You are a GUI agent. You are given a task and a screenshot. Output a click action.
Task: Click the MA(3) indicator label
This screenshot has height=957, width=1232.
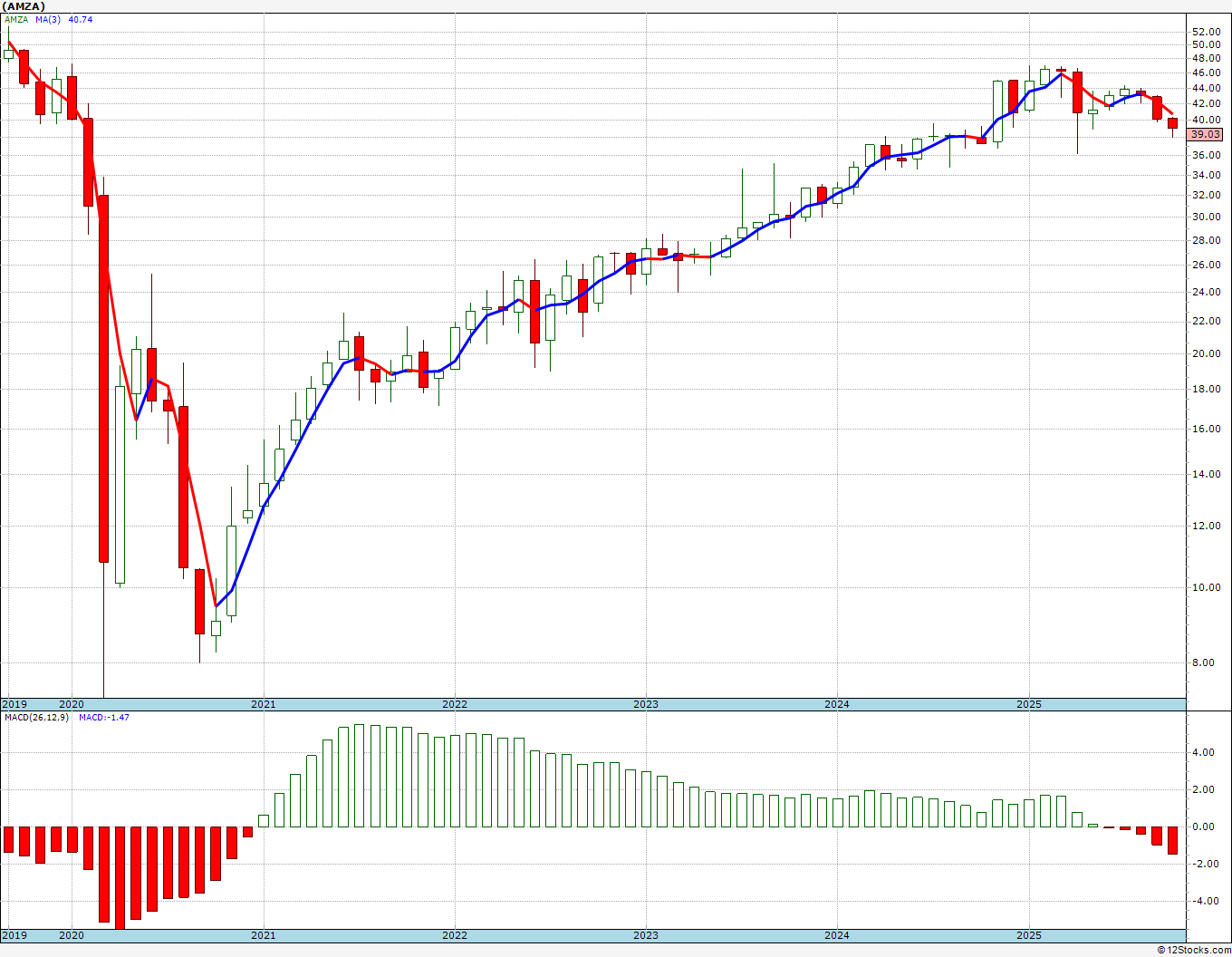[x=49, y=19]
